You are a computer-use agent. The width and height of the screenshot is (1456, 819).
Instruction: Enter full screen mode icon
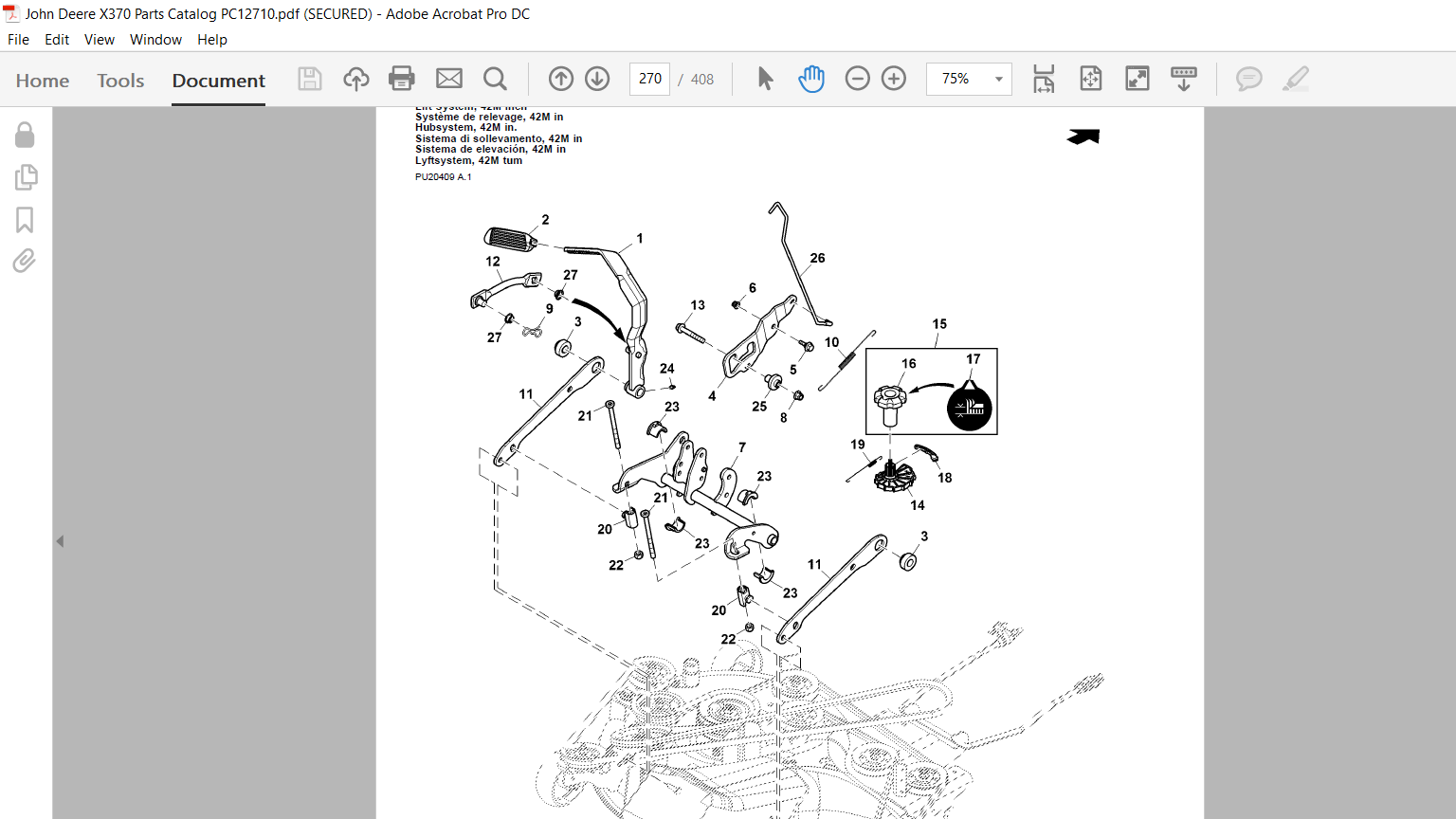click(1137, 79)
